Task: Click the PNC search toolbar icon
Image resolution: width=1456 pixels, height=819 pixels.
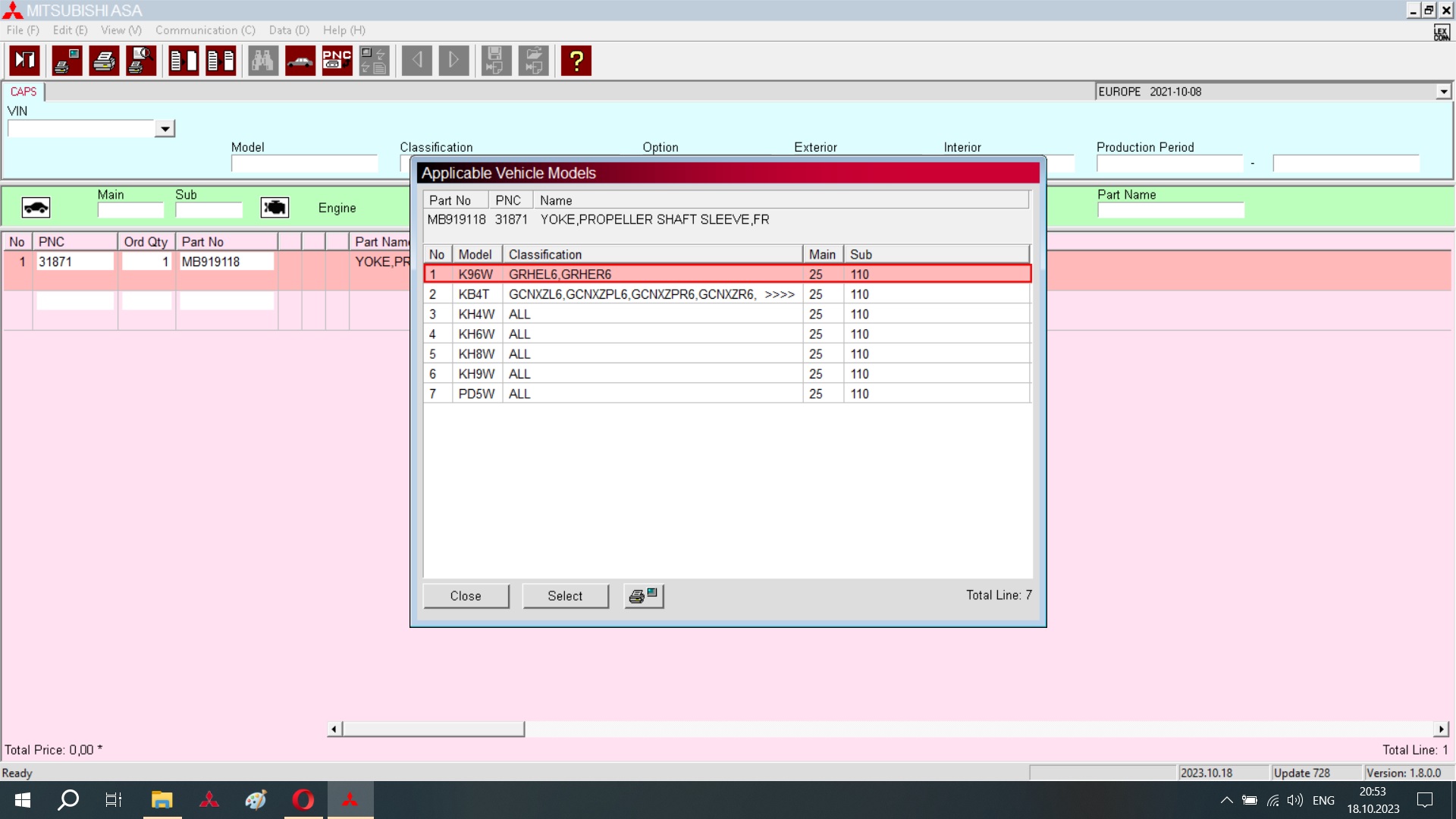Action: (337, 61)
